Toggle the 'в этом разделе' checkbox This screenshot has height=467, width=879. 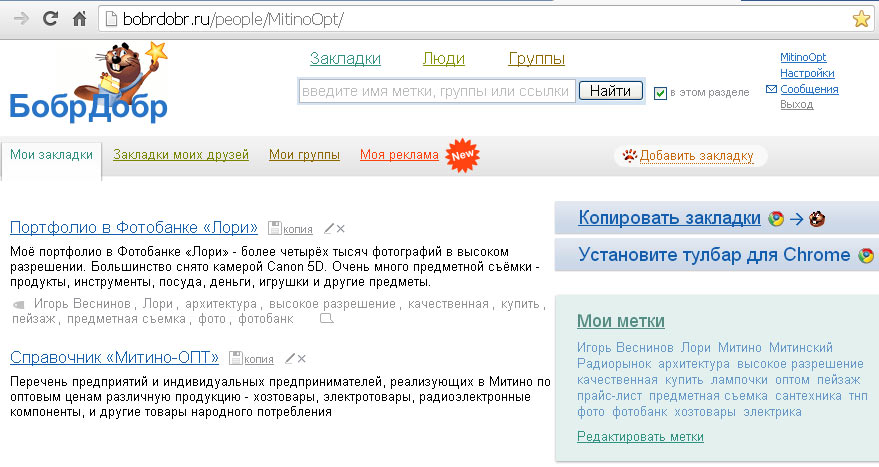(x=660, y=93)
